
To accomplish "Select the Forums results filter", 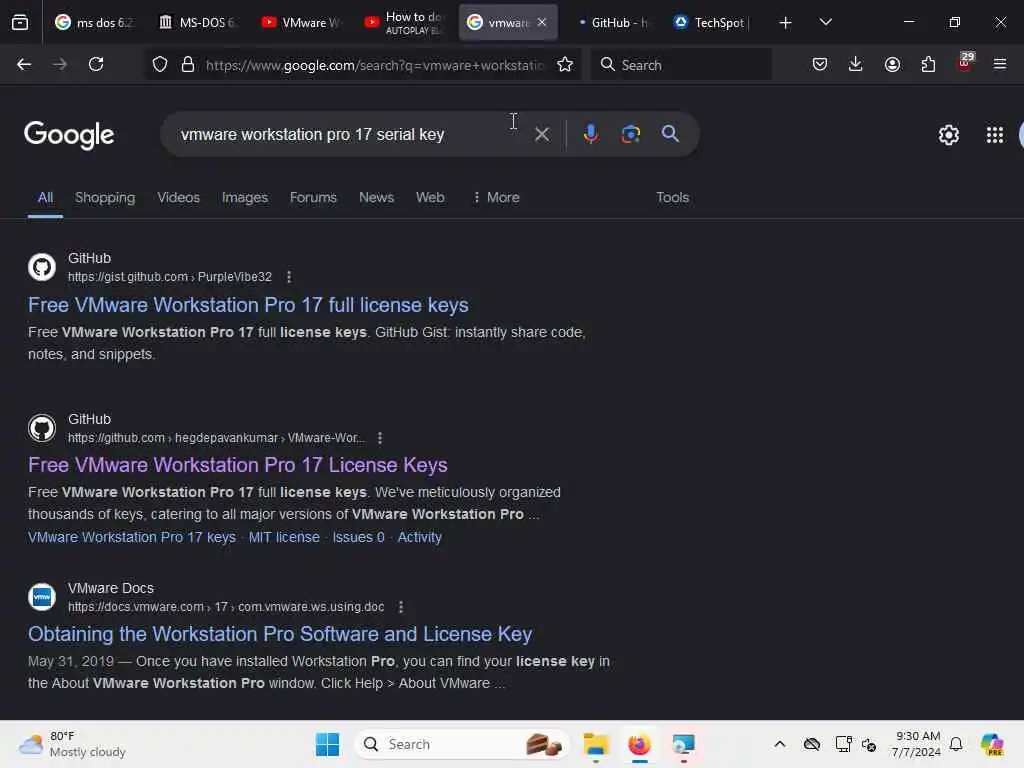I will [x=313, y=197].
